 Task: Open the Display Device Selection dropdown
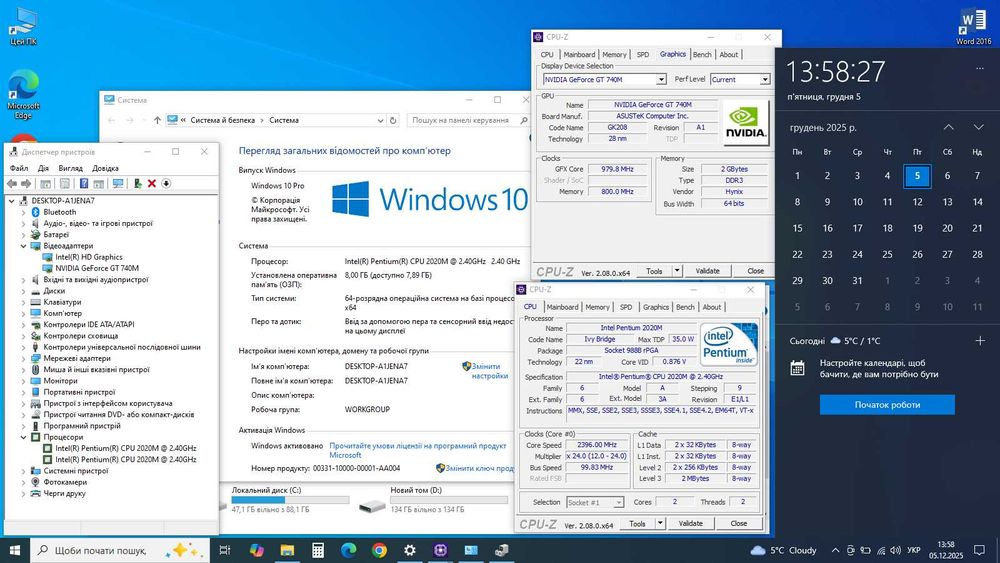661,80
